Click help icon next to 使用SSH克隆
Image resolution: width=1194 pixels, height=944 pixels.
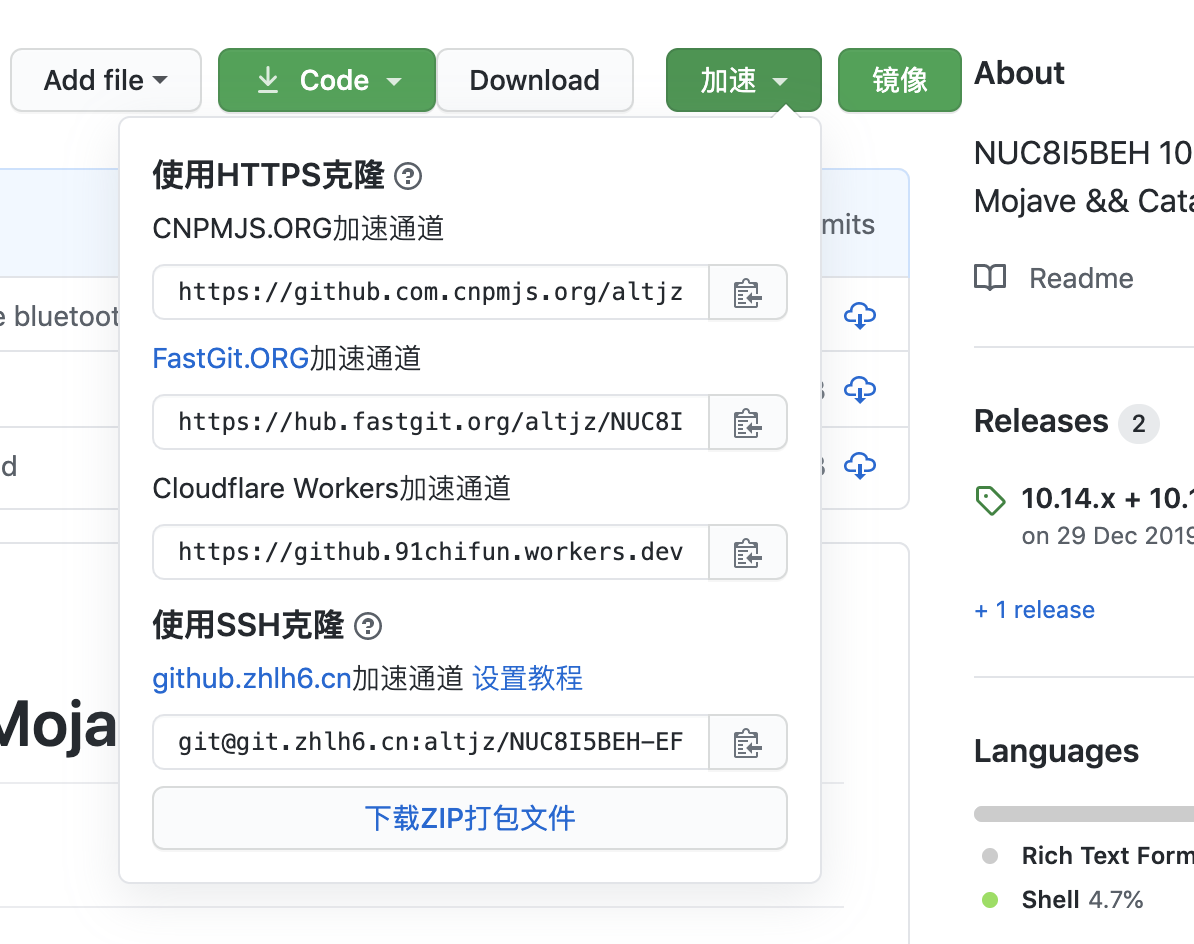[368, 627]
